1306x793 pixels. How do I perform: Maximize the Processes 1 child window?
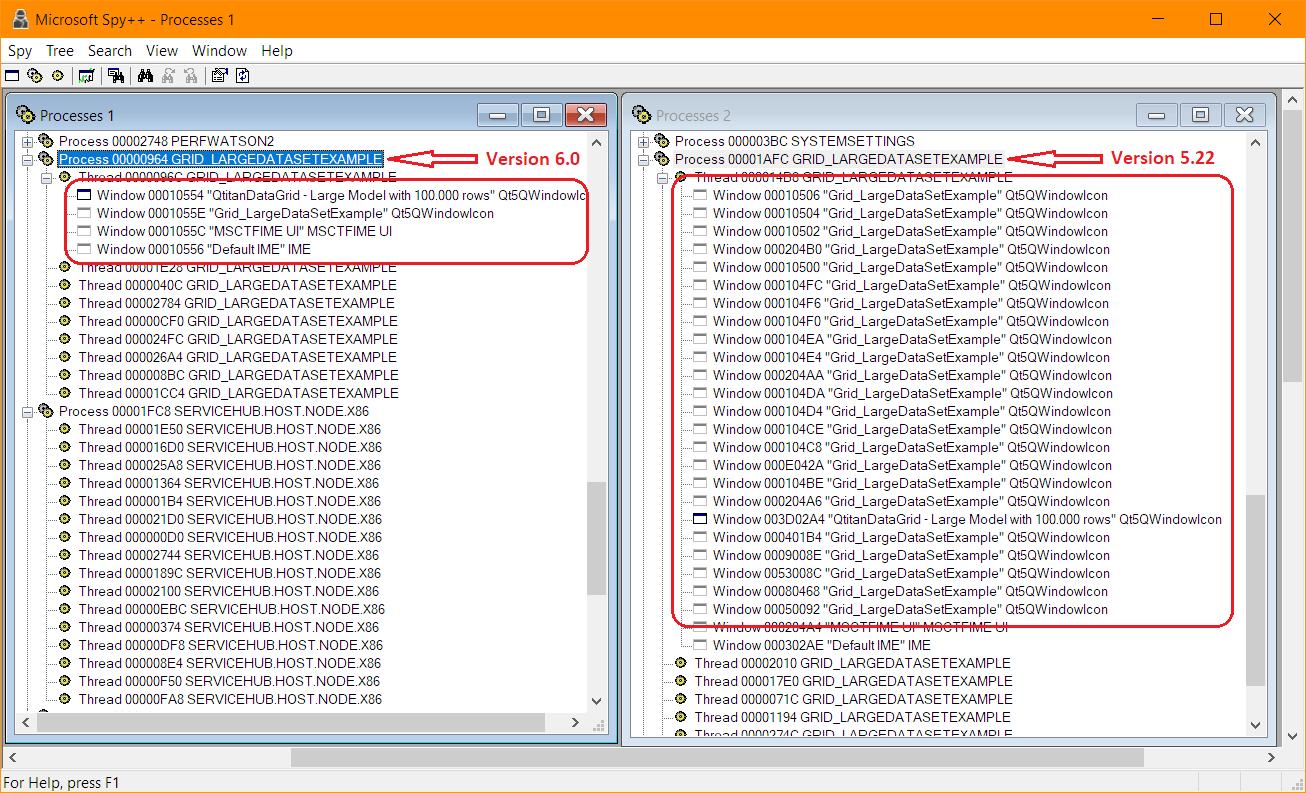[x=541, y=115]
